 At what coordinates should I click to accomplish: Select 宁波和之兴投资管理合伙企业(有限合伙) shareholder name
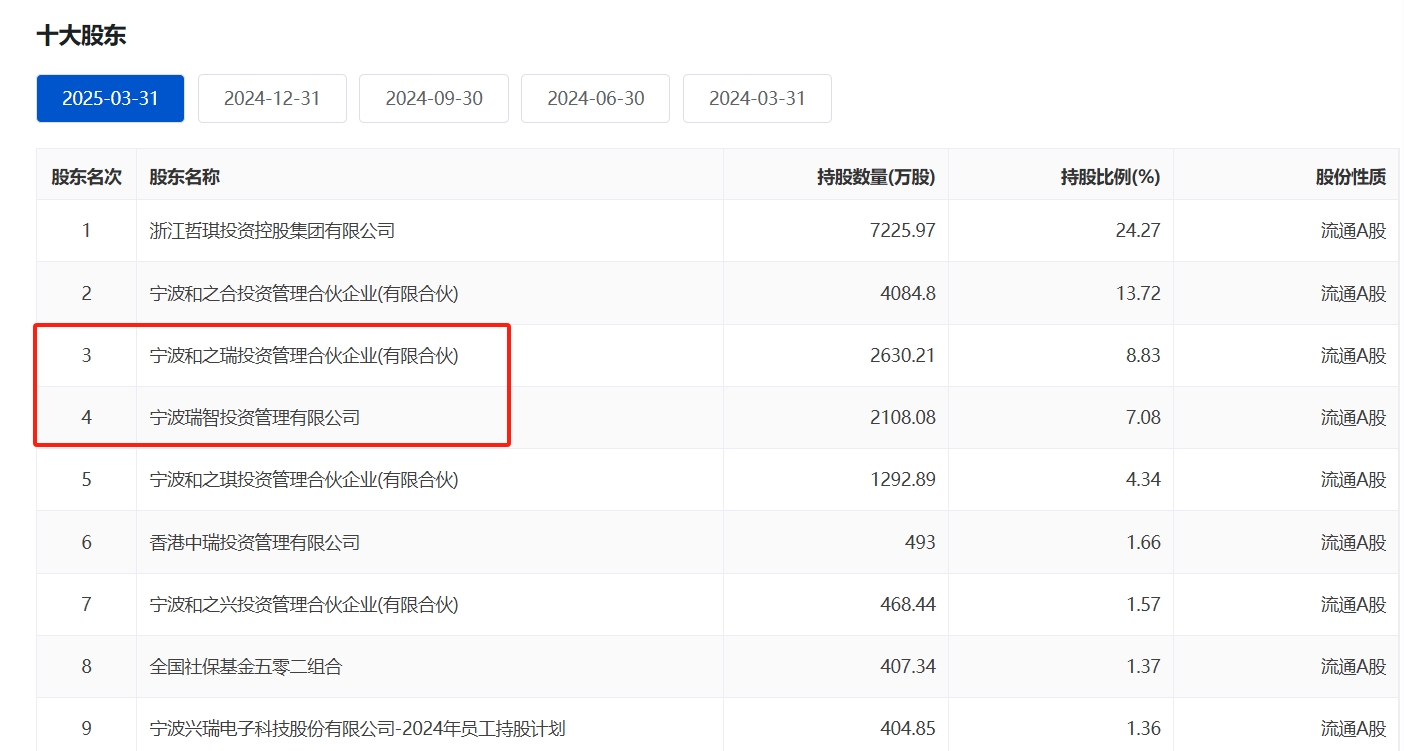[x=304, y=605]
